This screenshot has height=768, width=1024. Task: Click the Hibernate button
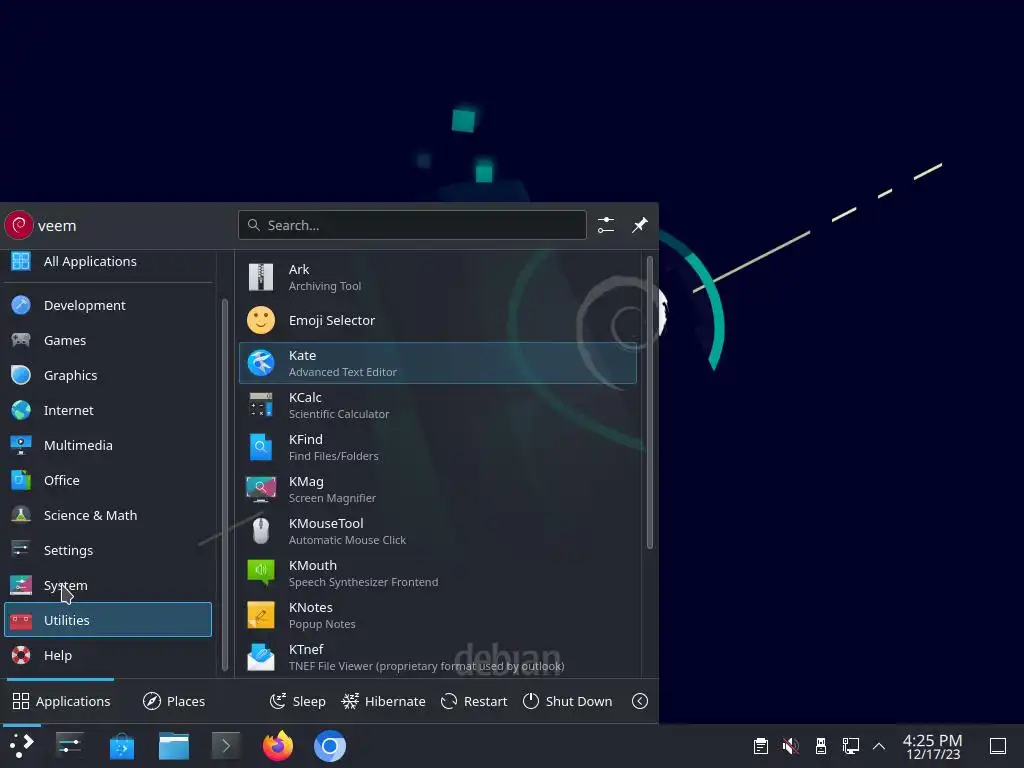pos(383,701)
